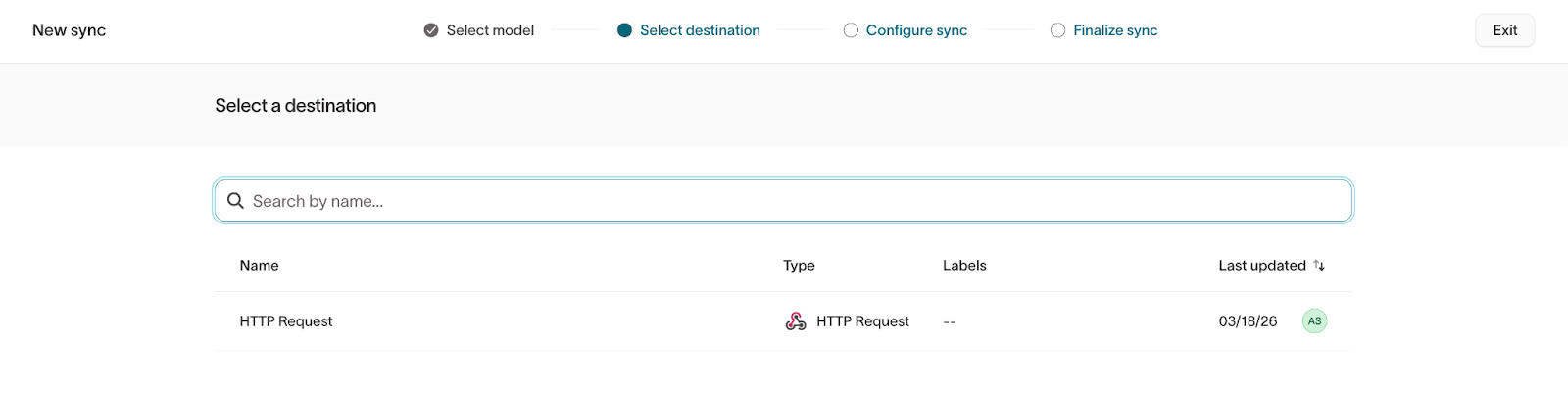
Task: Click the Labels column header
Action: 964,266
